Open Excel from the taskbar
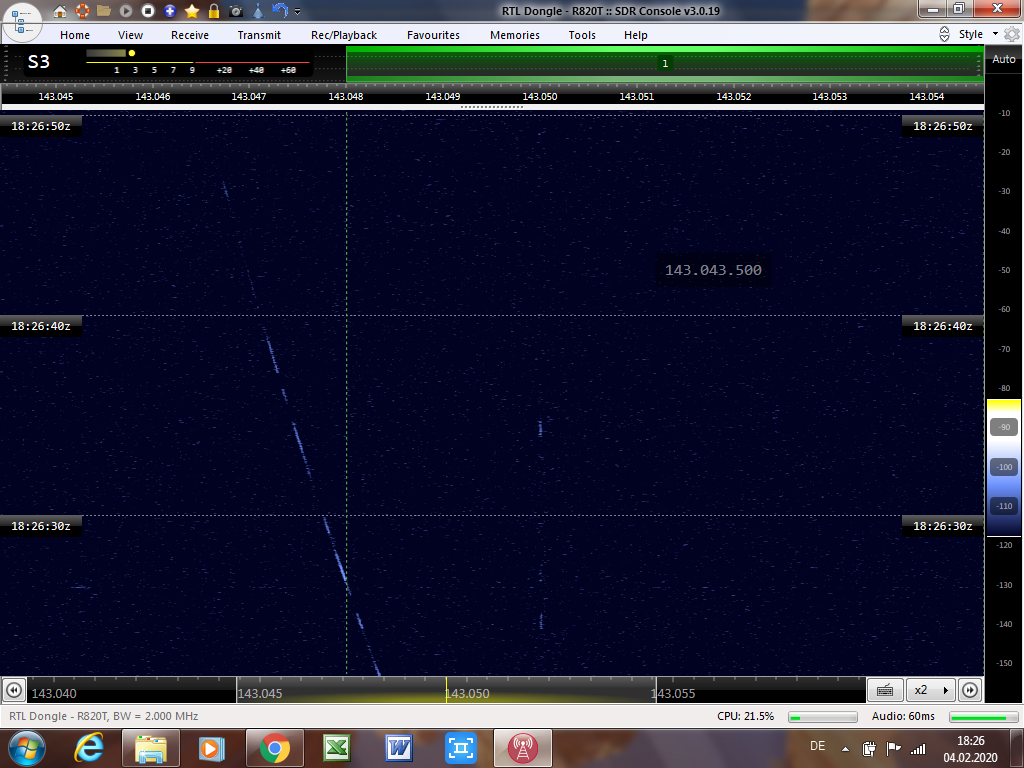The height and width of the screenshot is (768, 1024). (x=337, y=748)
